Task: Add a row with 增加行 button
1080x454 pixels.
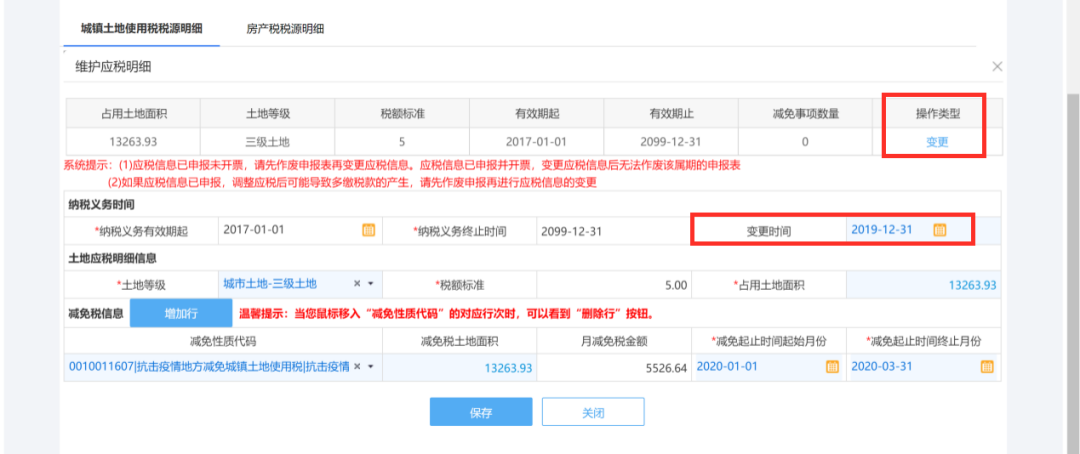Action: 181,313
